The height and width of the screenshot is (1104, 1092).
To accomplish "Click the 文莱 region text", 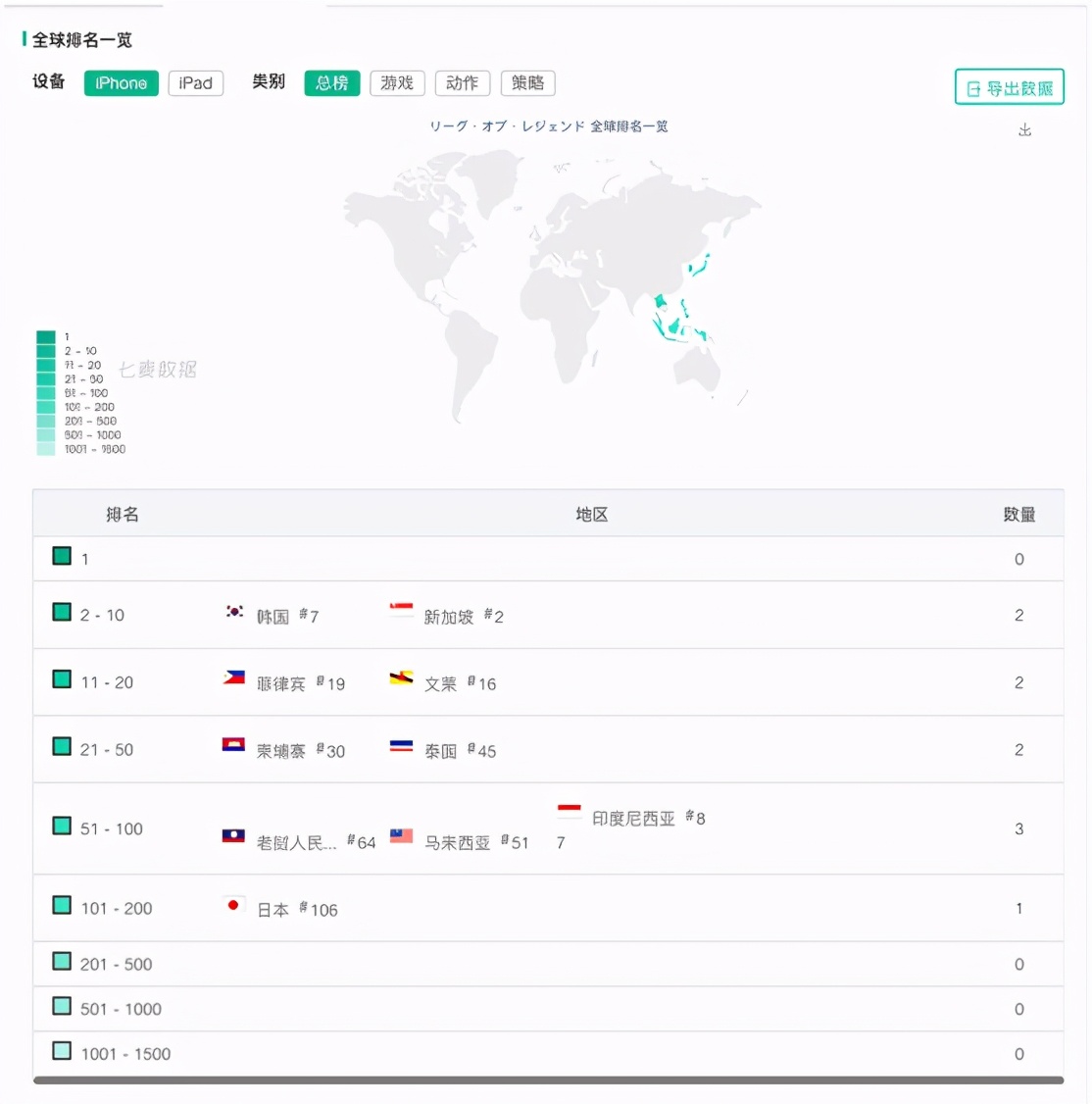I will (x=441, y=683).
